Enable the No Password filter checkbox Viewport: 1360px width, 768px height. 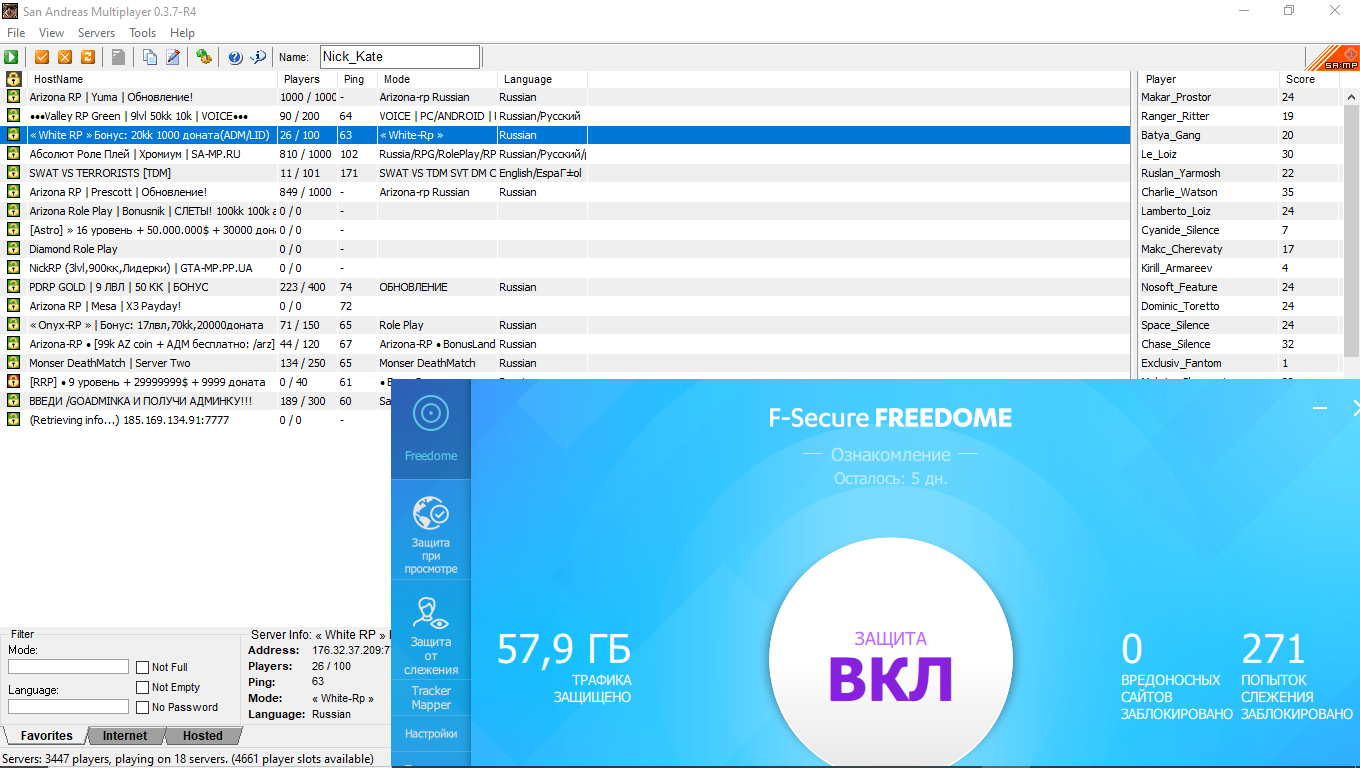(143, 707)
